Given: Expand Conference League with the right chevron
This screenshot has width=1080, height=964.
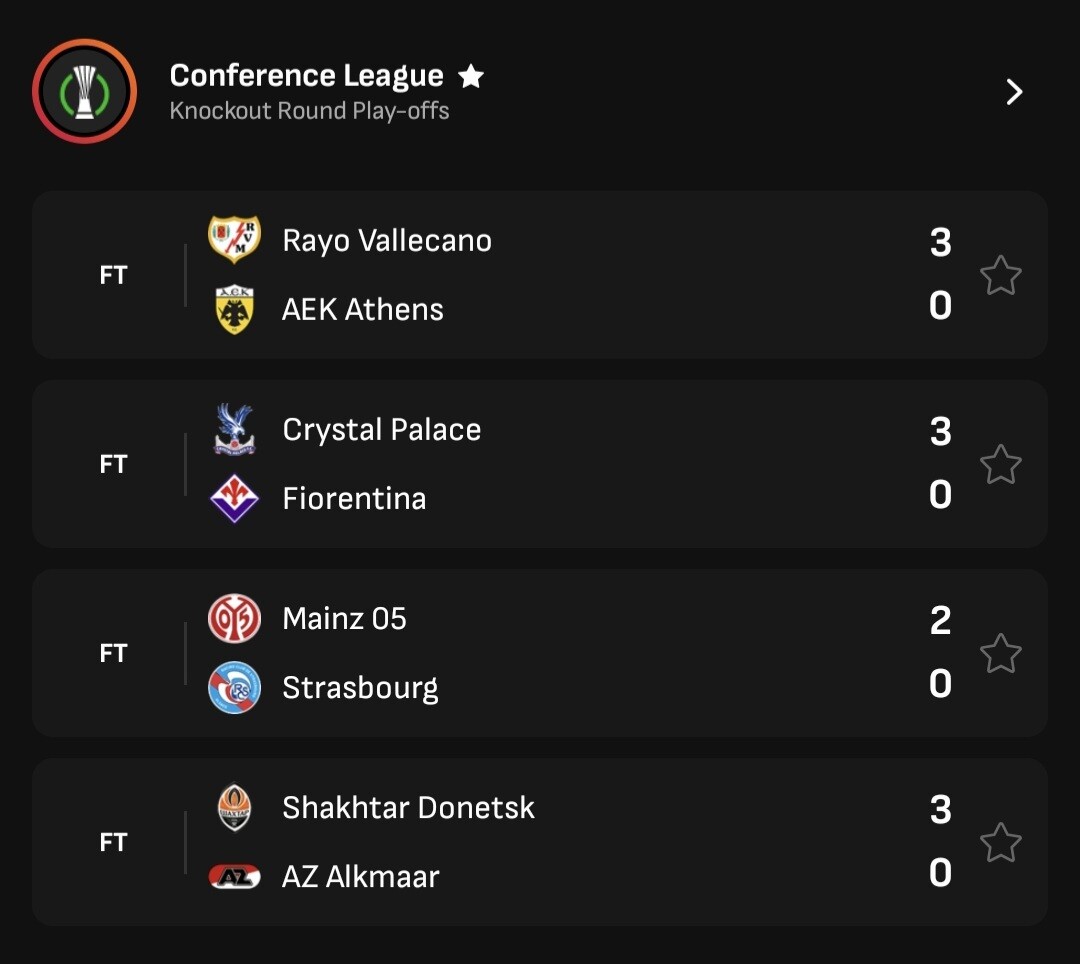Looking at the screenshot, I should pos(1014,92).
